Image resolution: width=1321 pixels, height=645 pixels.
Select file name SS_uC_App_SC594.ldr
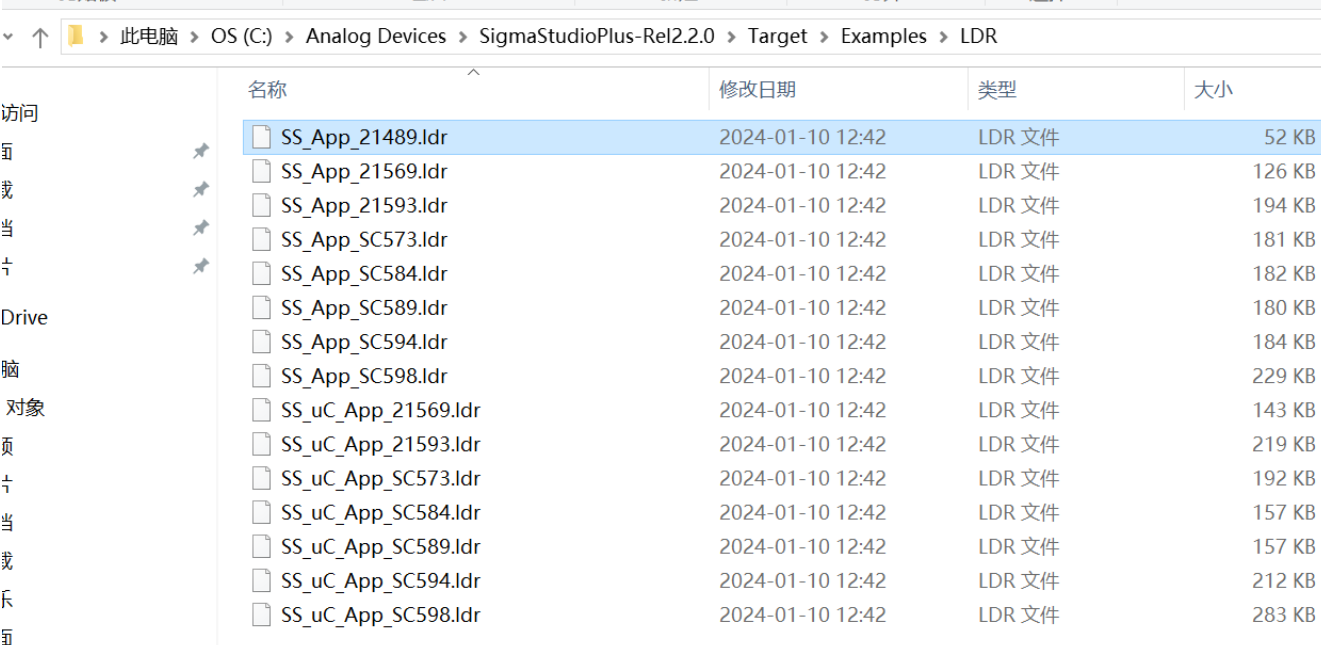click(x=381, y=579)
